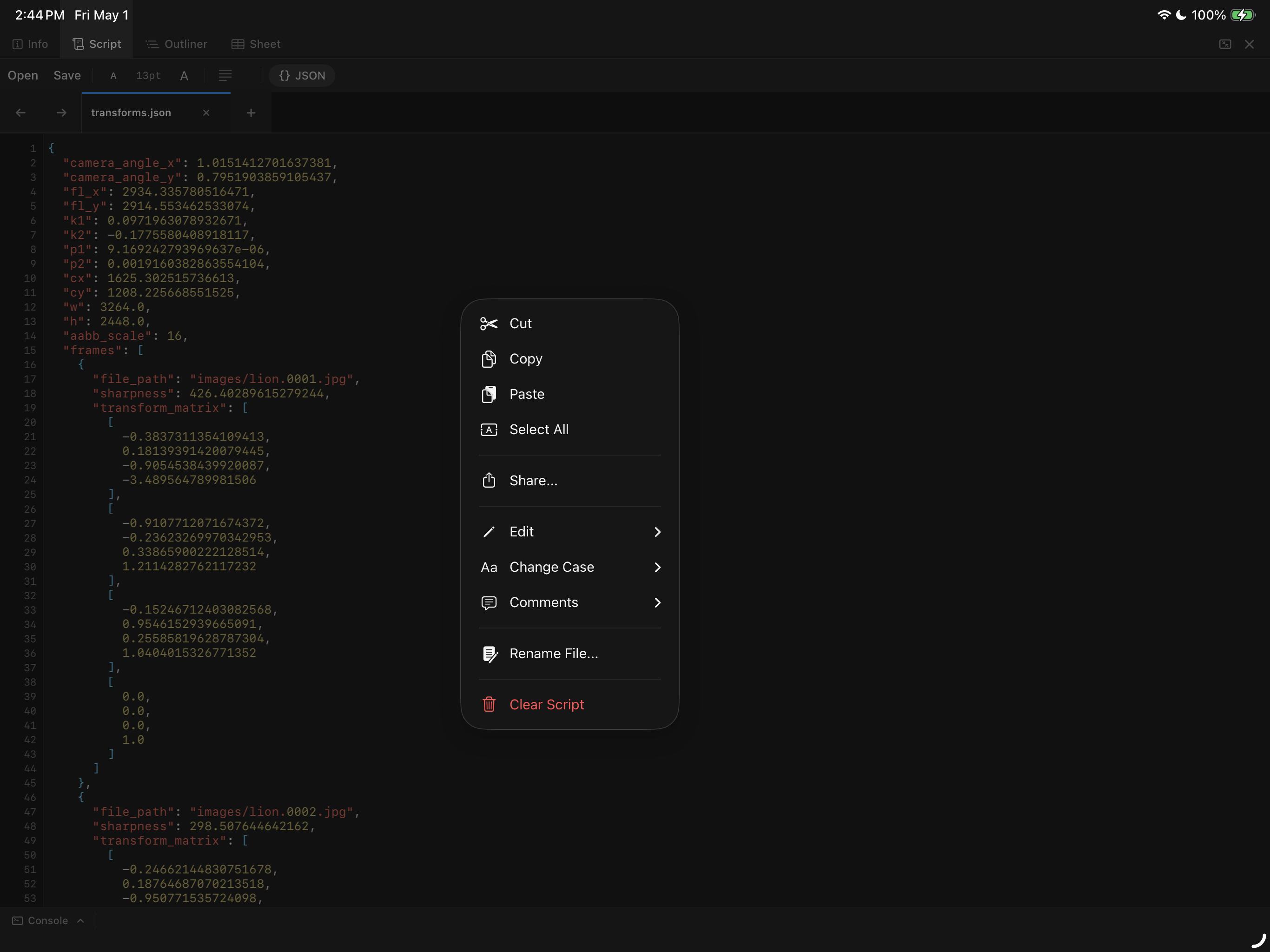Click line number 25 in gutter
Viewport: 1270px width, 952px height.
tap(30, 495)
